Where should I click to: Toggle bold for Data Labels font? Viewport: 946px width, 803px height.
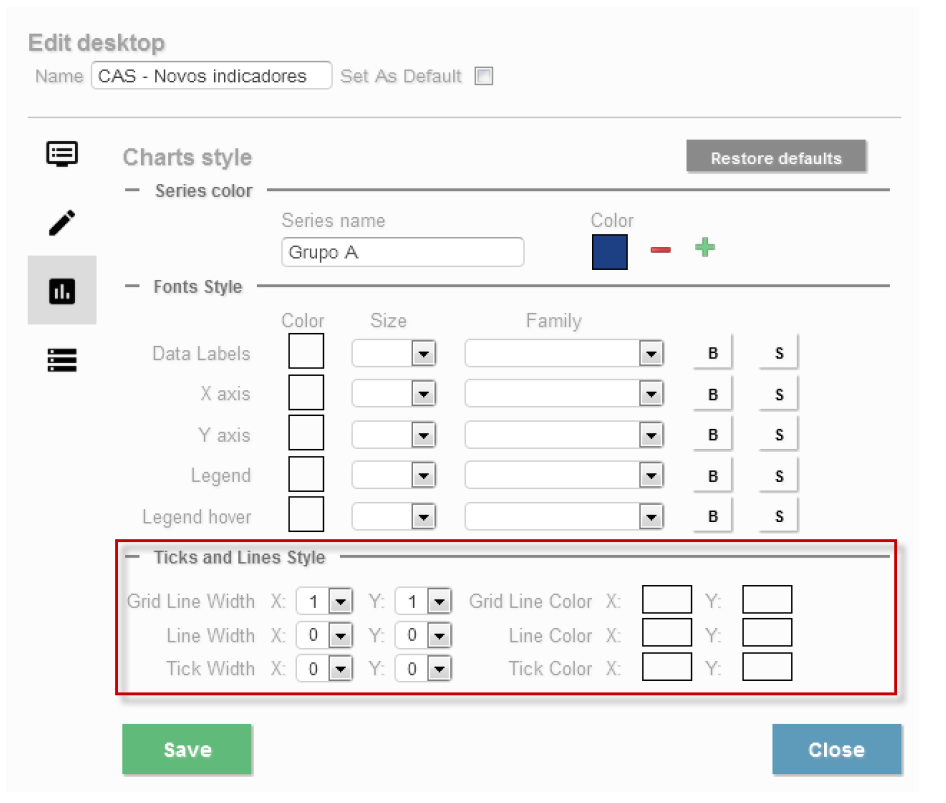click(713, 353)
